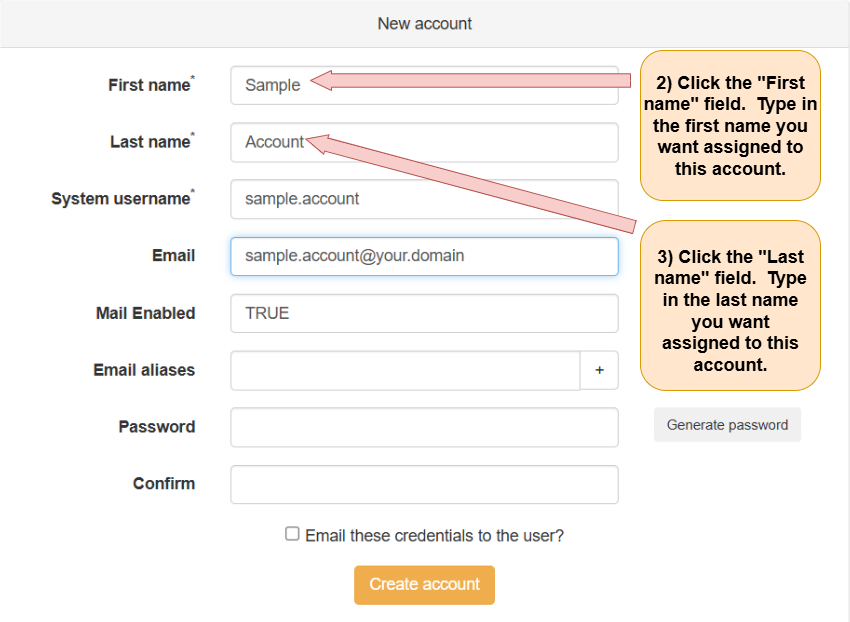This screenshot has height=622, width=850.
Task: Tick the "Email these credentials to the user?" checkbox
Action: 292,534
